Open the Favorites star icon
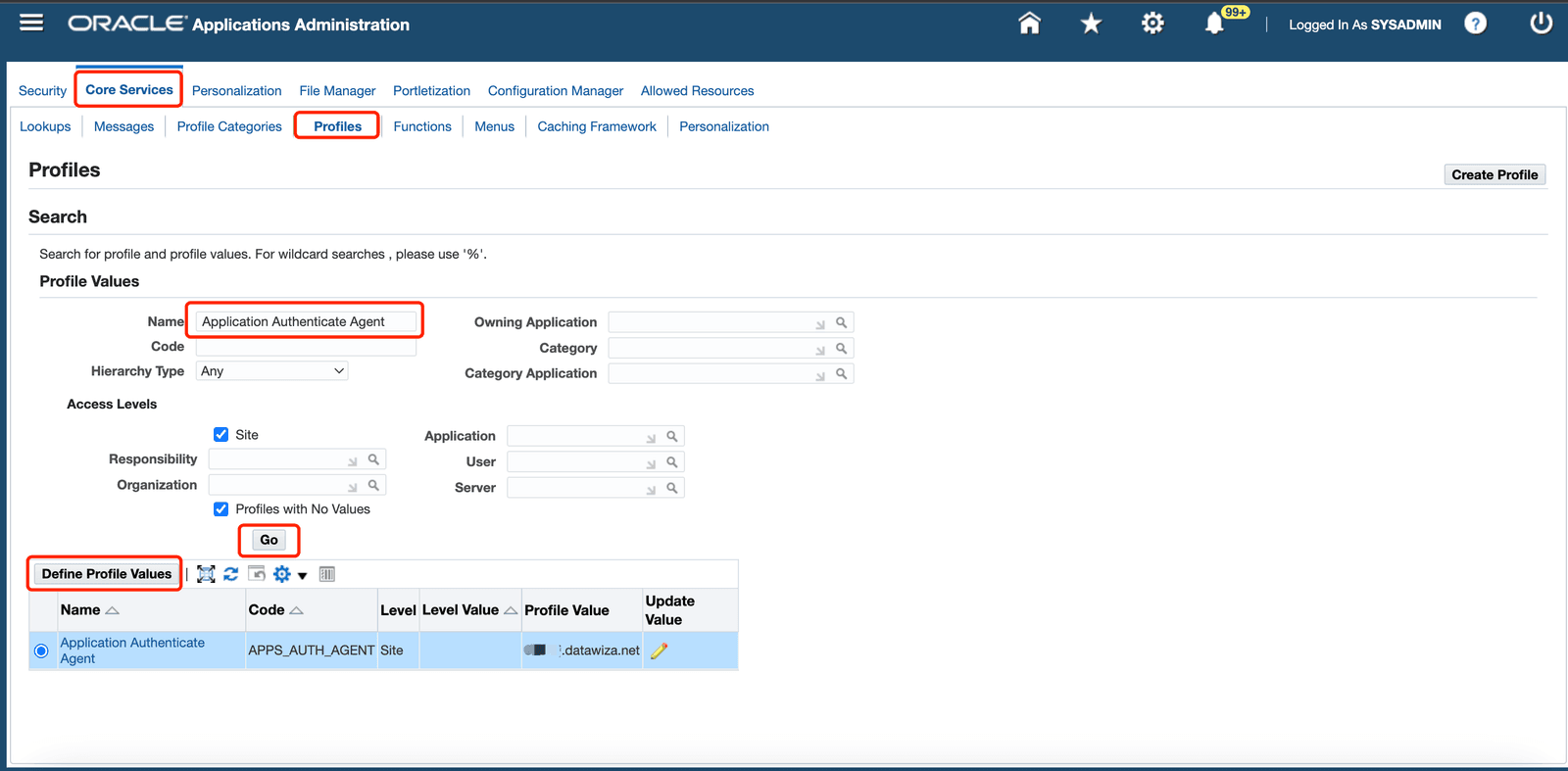Screen dimensions: 1568x771 tap(1091, 24)
